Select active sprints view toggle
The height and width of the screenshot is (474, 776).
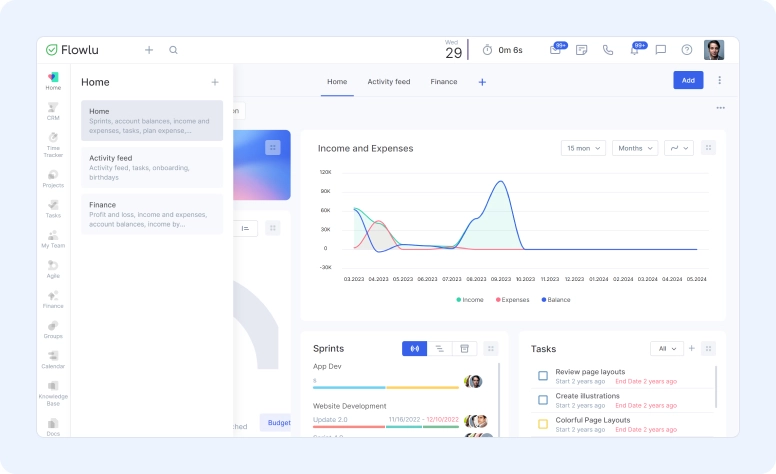(415, 348)
